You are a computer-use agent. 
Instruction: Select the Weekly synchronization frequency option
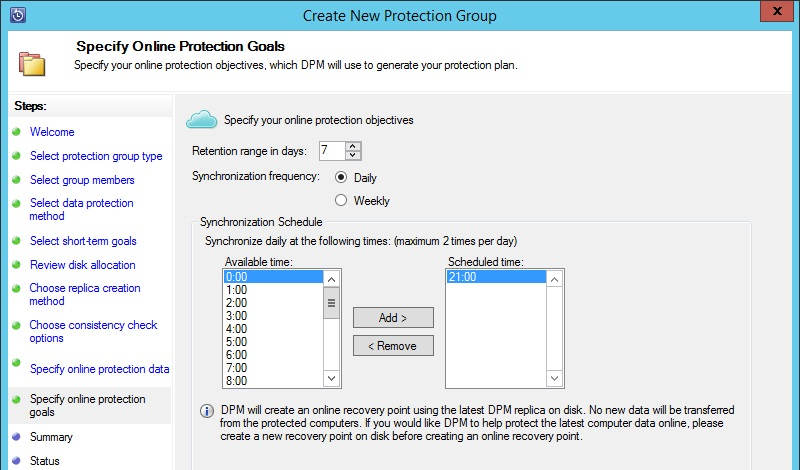(341, 200)
